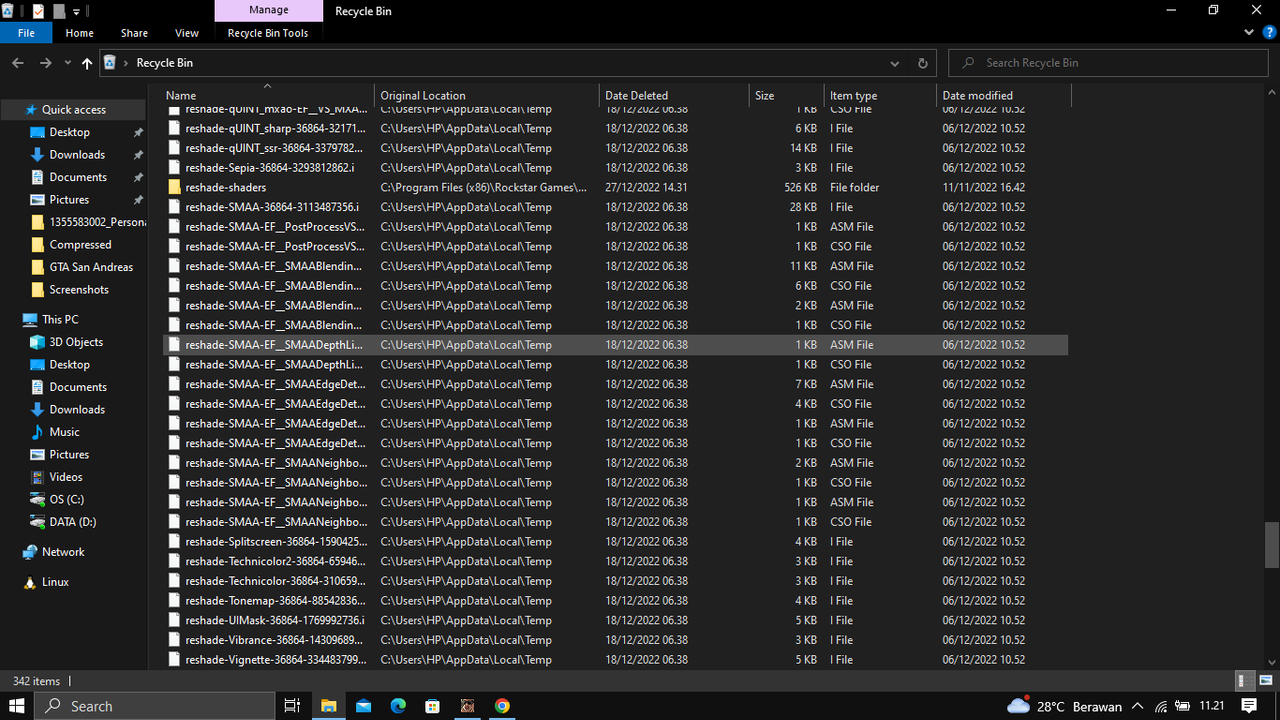Refresh the Recycle Bin view
Viewport: 1280px width, 720px height.
(922, 63)
